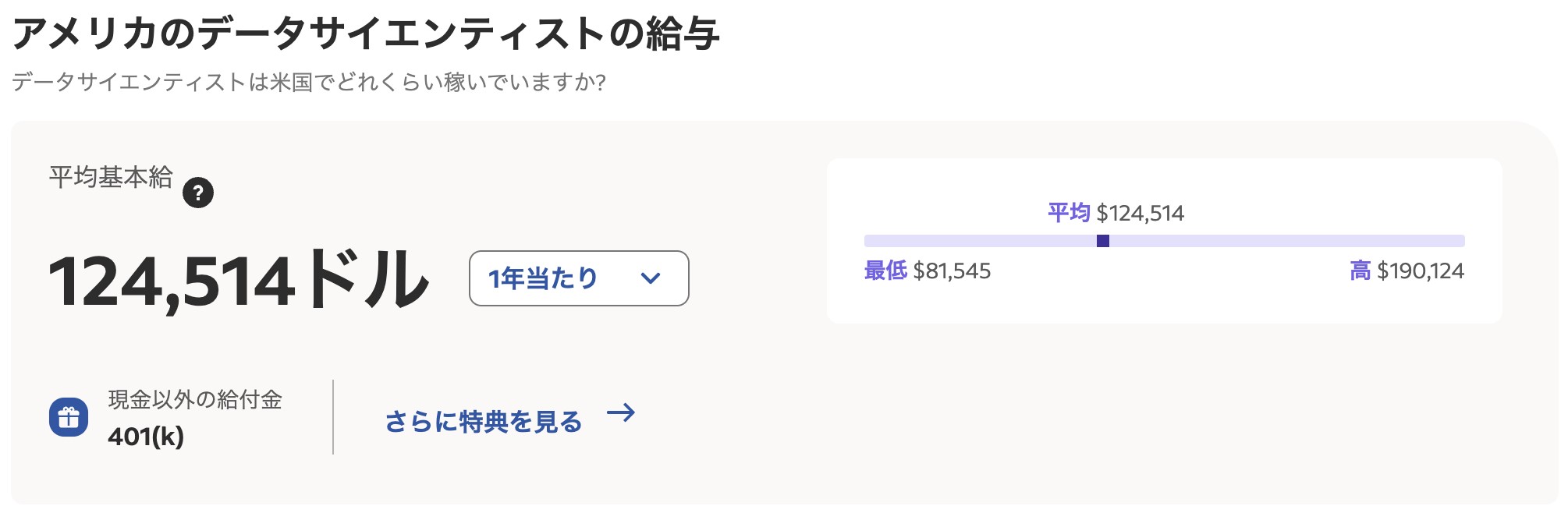Click the 平均基本給 label
Viewport: 1568px width, 513px height.
pyautogui.click(x=111, y=177)
